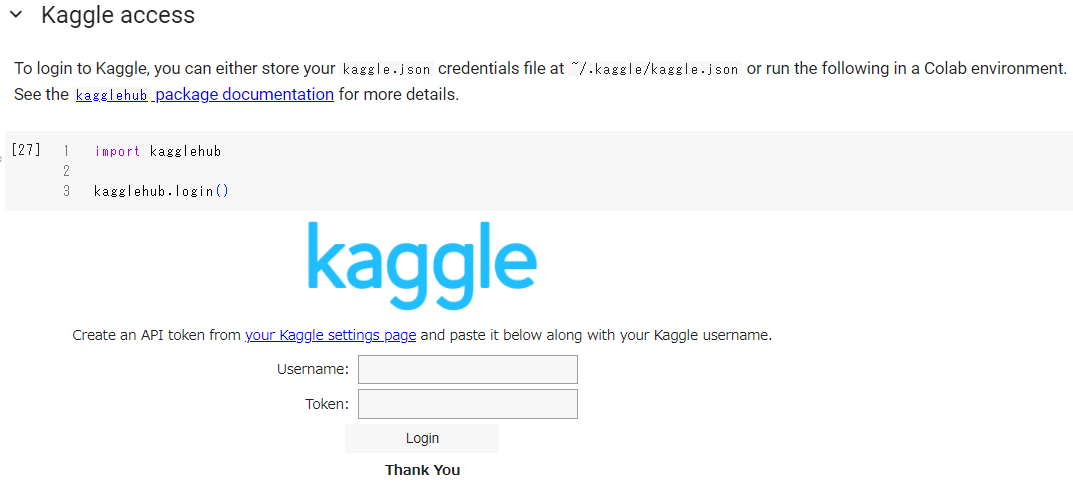
Task: Click the kagglehub.login() code line
Action: [161, 191]
